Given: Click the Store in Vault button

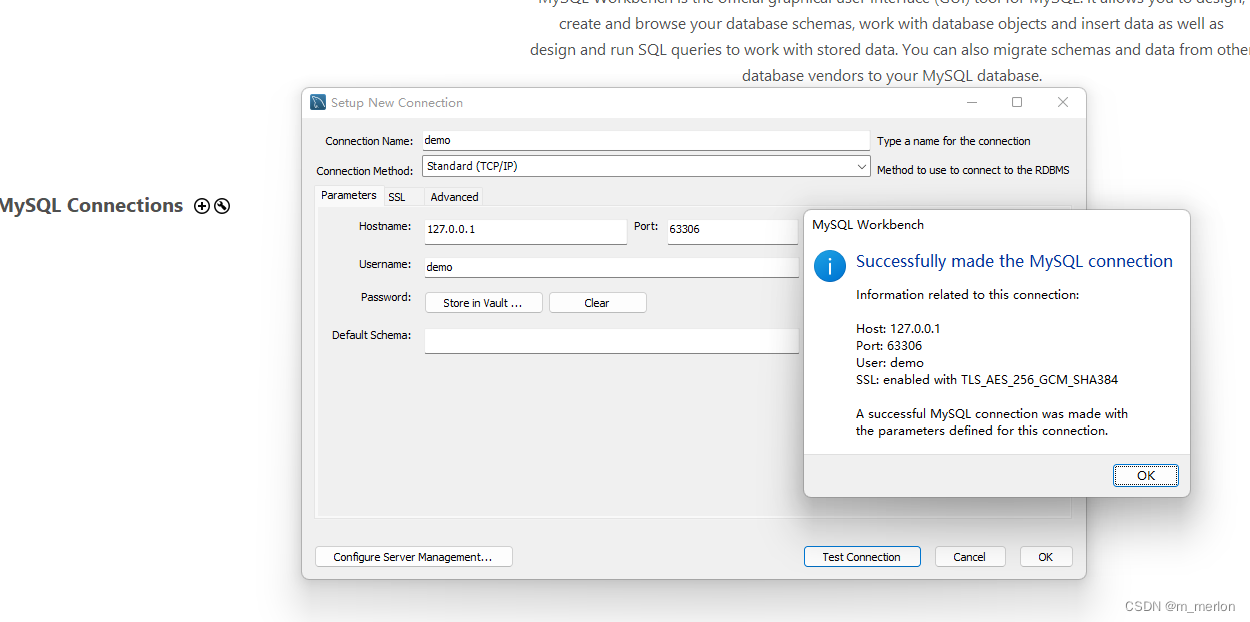Looking at the screenshot, I should click(483, 303).
